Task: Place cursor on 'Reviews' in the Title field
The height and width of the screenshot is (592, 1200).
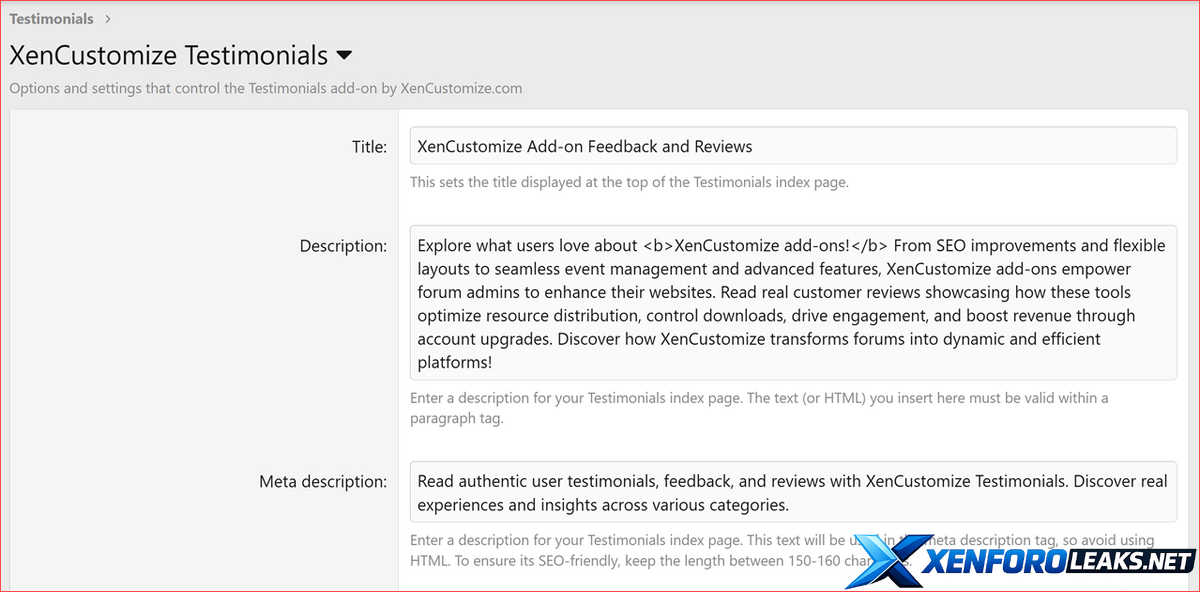Action: tap(721, 147)
